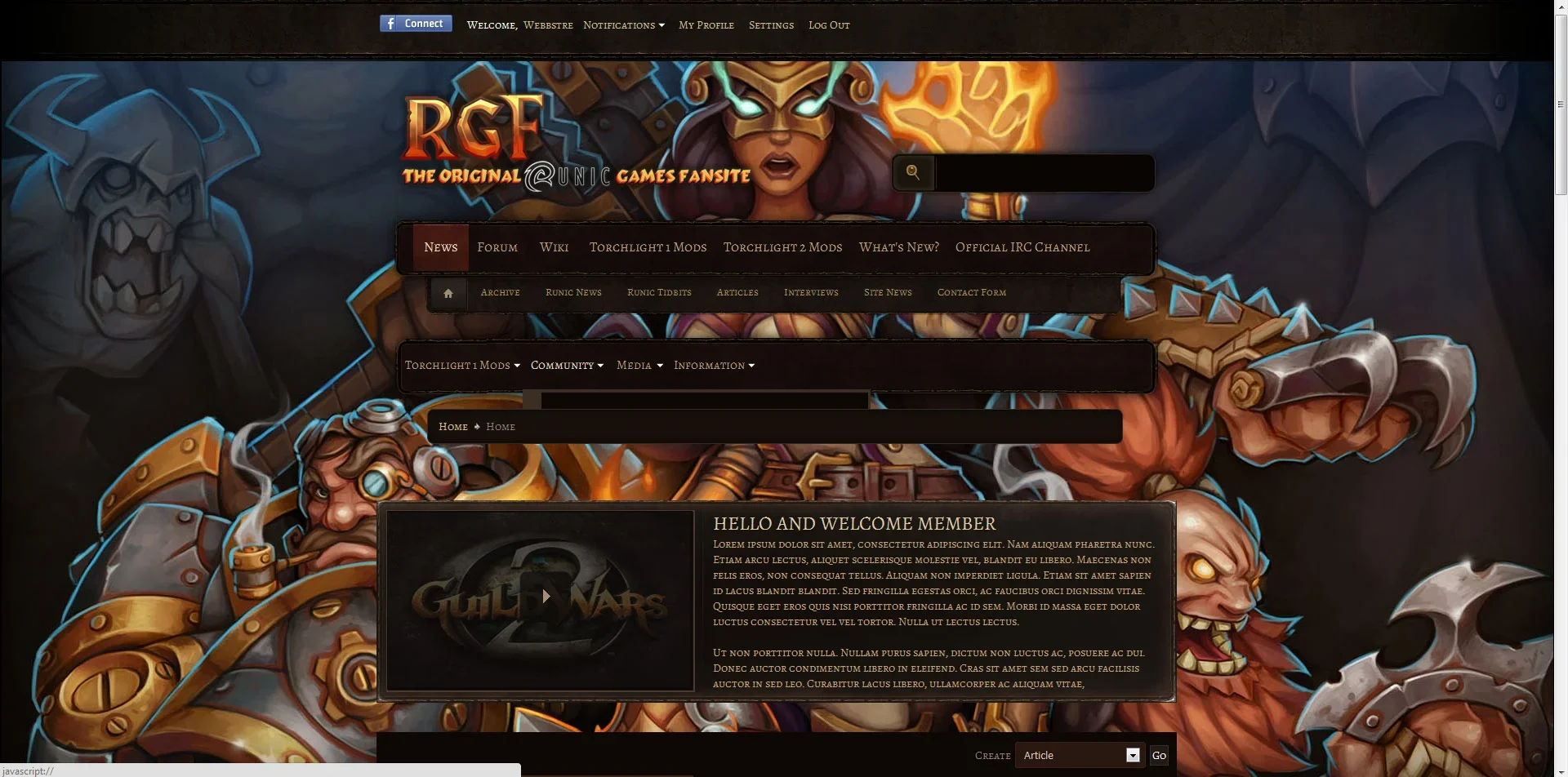
Task: Open Torchlight 1 Mods main tab
Action: 648,247
